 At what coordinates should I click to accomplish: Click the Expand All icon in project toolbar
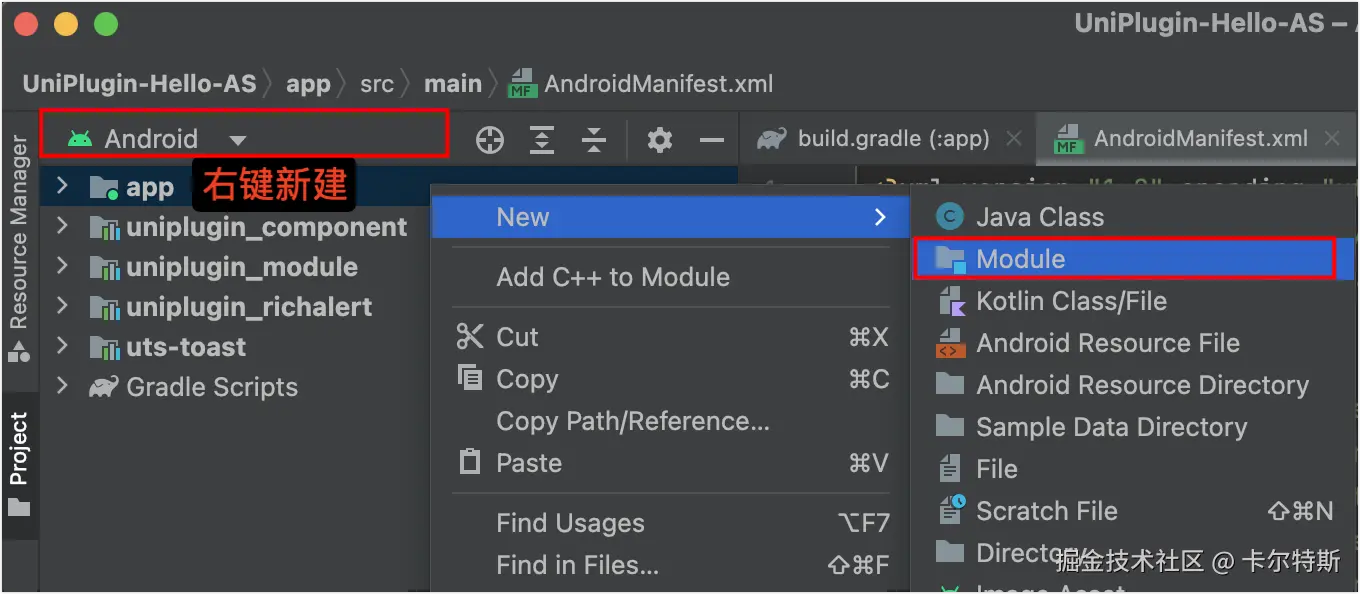542,140
